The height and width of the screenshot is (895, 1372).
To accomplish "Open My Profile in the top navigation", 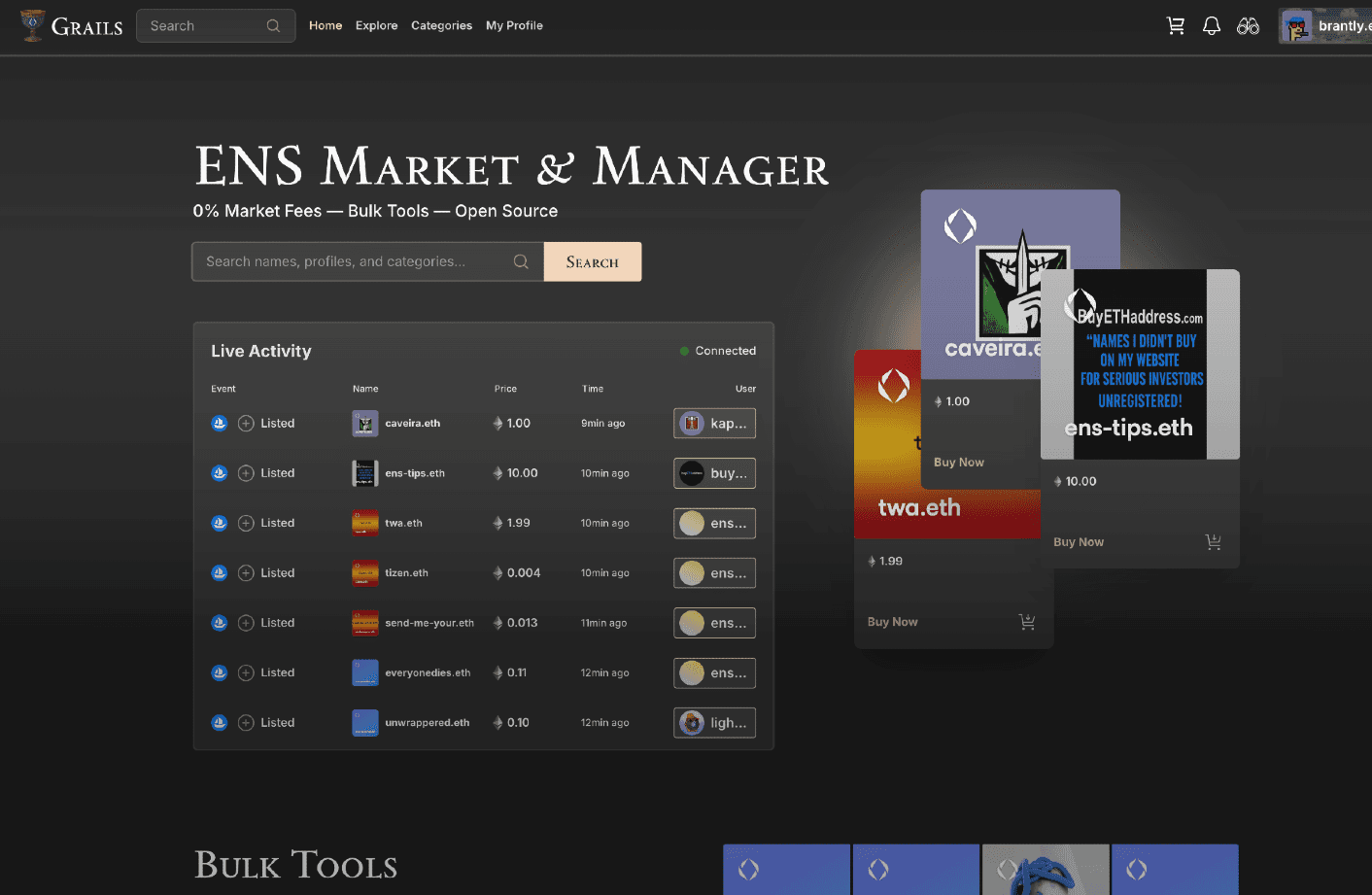I will [514, 25].
